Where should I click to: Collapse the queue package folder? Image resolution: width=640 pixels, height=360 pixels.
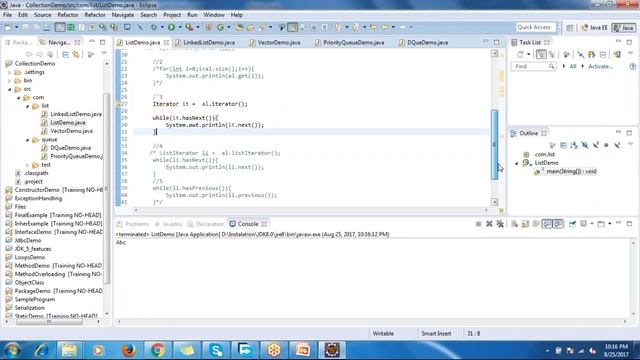[28, 140]
